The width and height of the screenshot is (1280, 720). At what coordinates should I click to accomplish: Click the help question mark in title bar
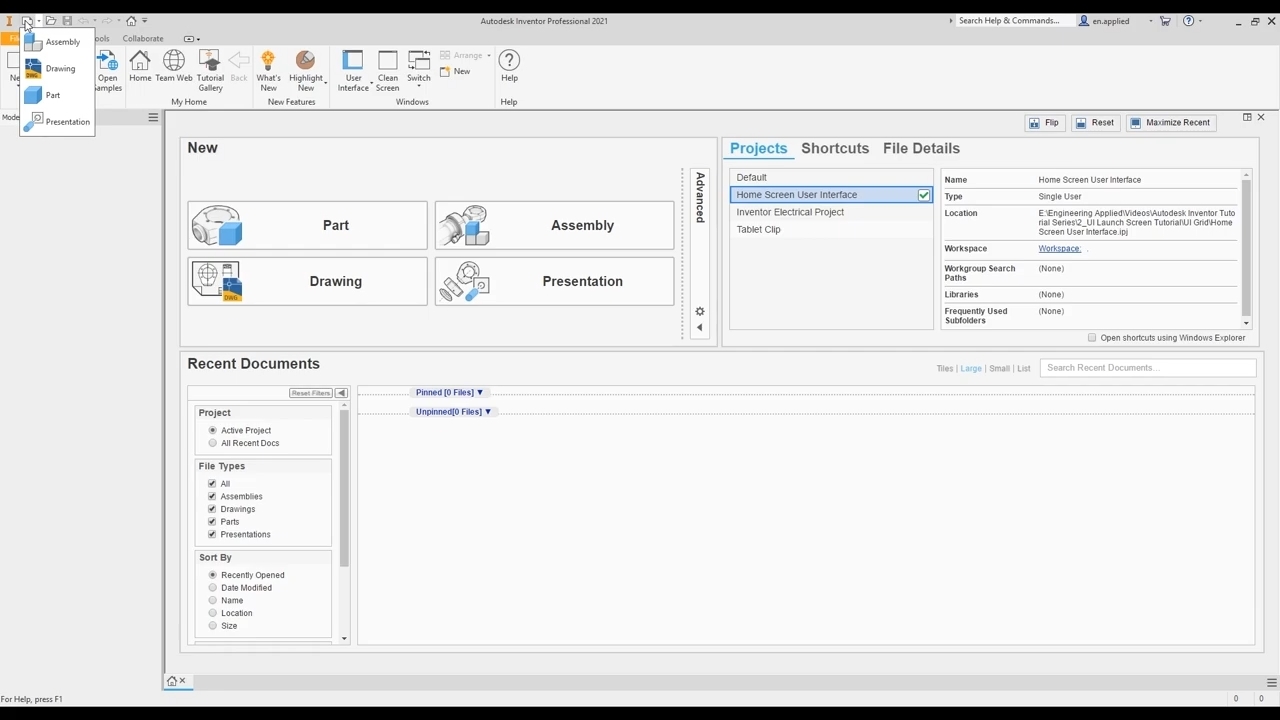coord(1188,20)
